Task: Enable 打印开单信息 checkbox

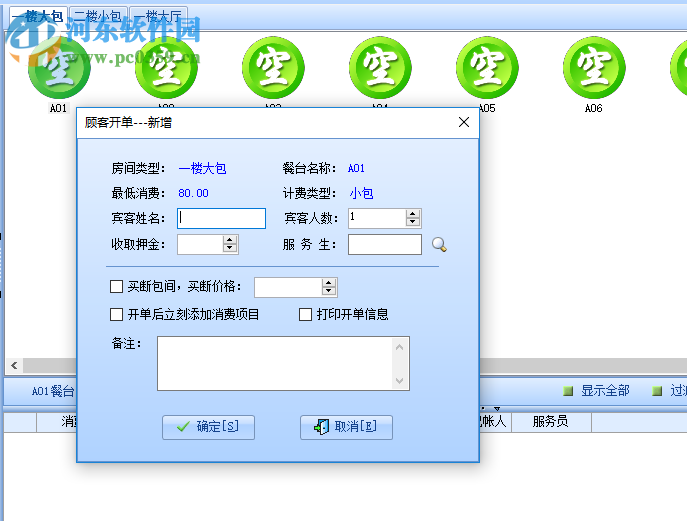Action: pyautogui.click(x=305, y=314)
